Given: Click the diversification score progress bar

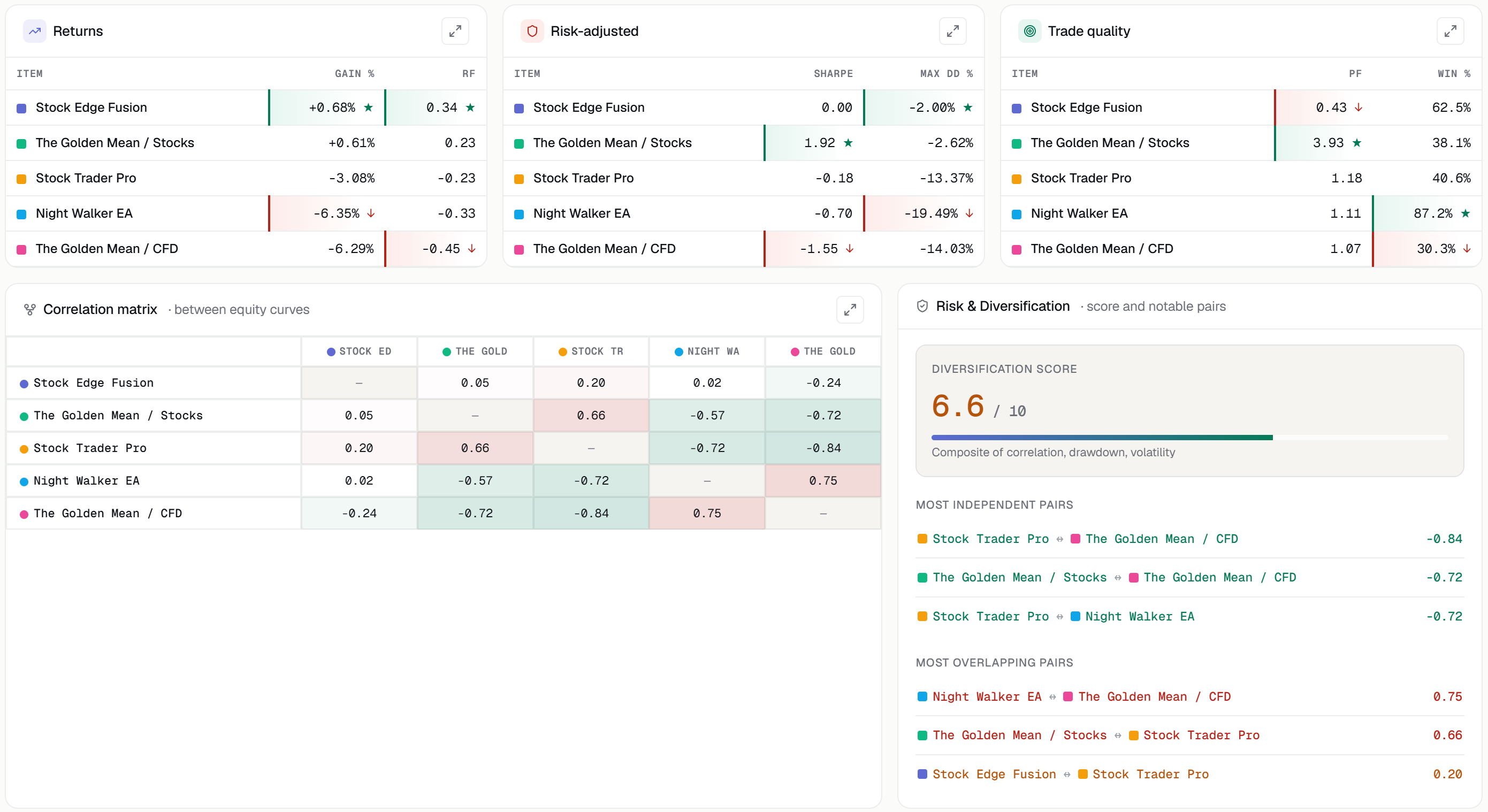Looking at the screenshot, I should pyautogui.click(x=1189, y=438).
